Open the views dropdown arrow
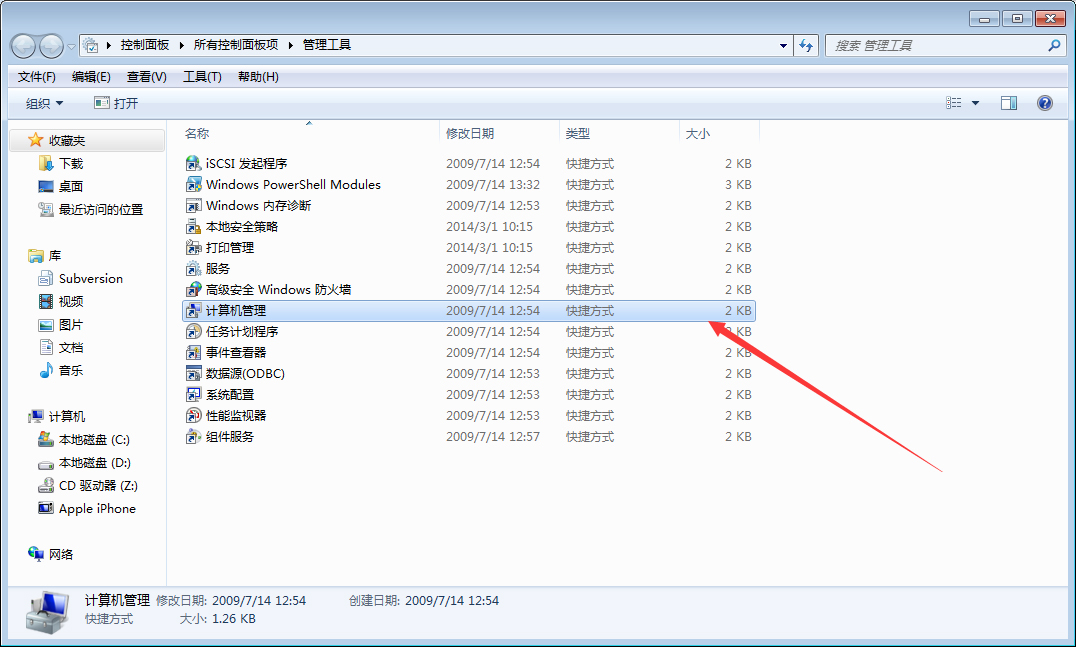1076x647 pixels. pos(975,102)
